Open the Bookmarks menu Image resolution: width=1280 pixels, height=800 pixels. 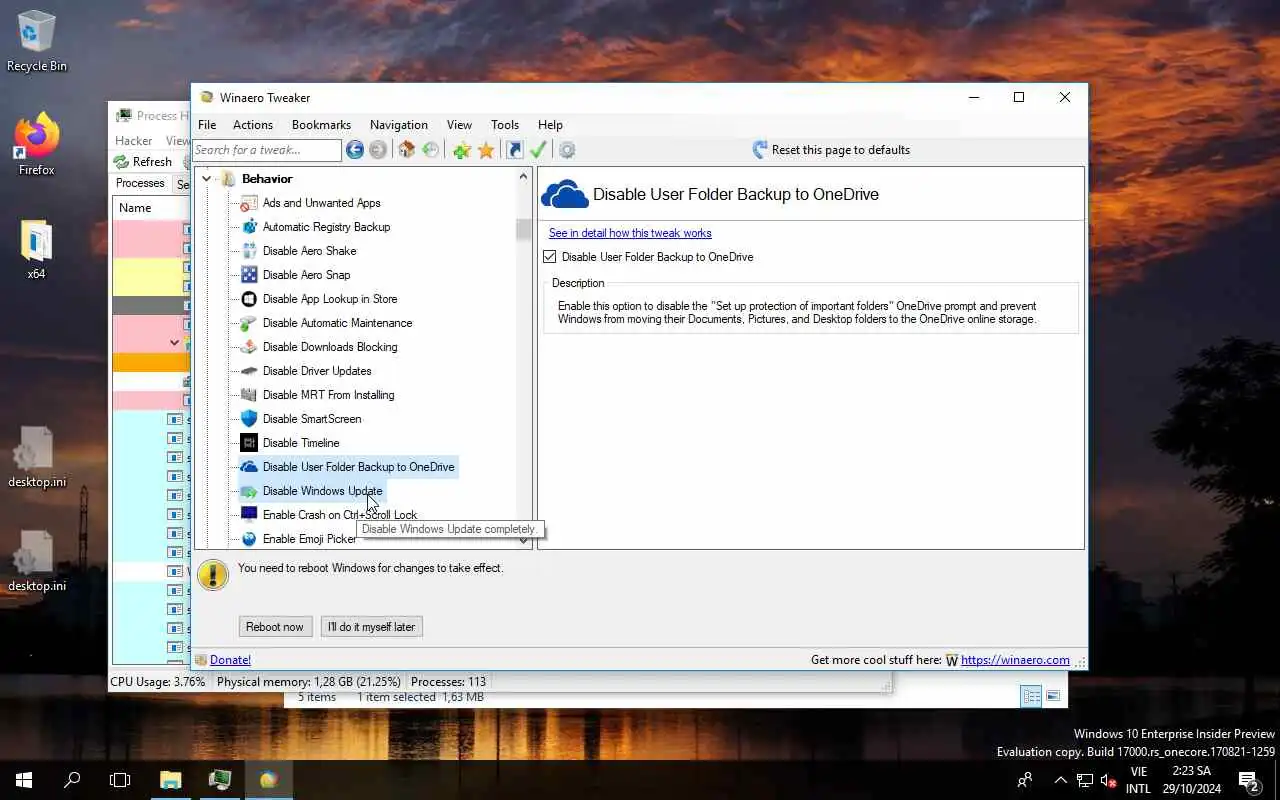321,125
